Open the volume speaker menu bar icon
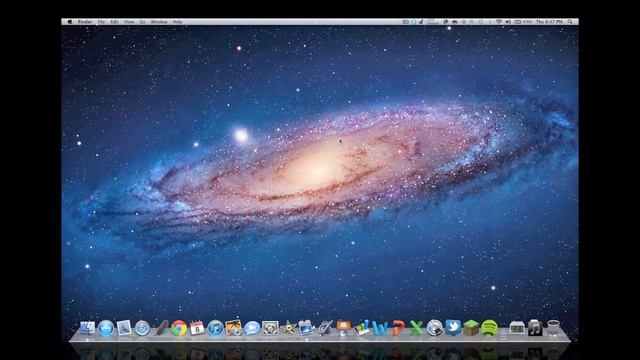 pos(509,22)
